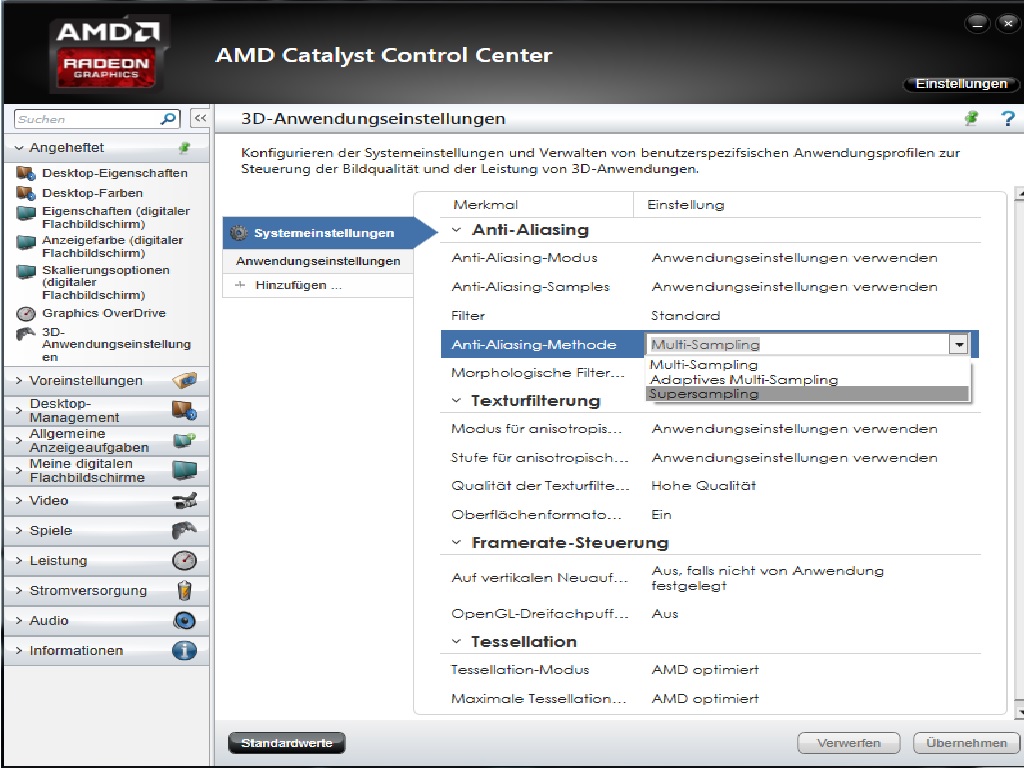Click the Desktop-Farben icon
Viewport: 1024px width, 768px height.
pos(25,193)
